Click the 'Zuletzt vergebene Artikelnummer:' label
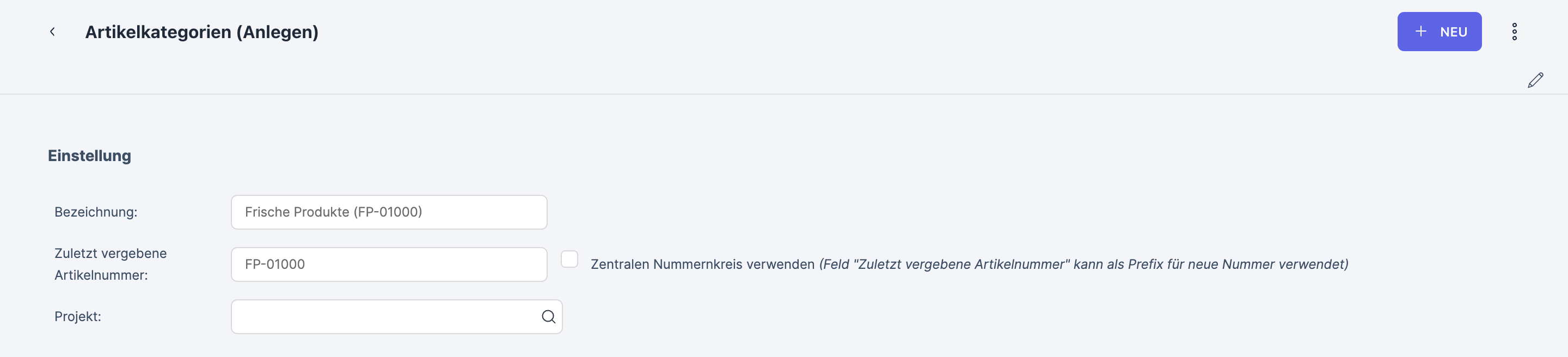This screenshot has height=357, width=1568. click(x=110, y=264)
